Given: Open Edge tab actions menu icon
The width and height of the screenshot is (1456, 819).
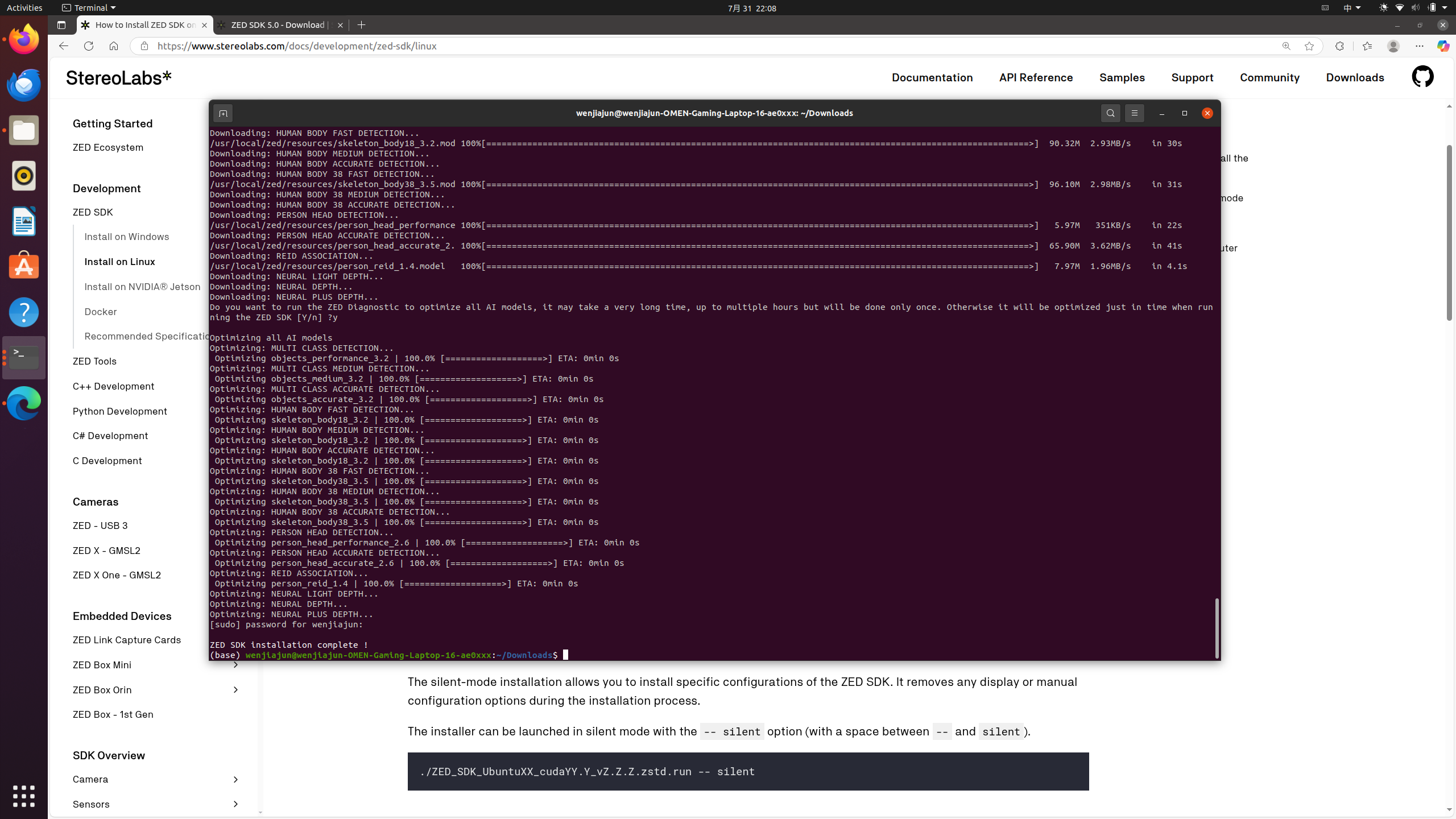Looking at the screenshot, I should pos(61,25).
